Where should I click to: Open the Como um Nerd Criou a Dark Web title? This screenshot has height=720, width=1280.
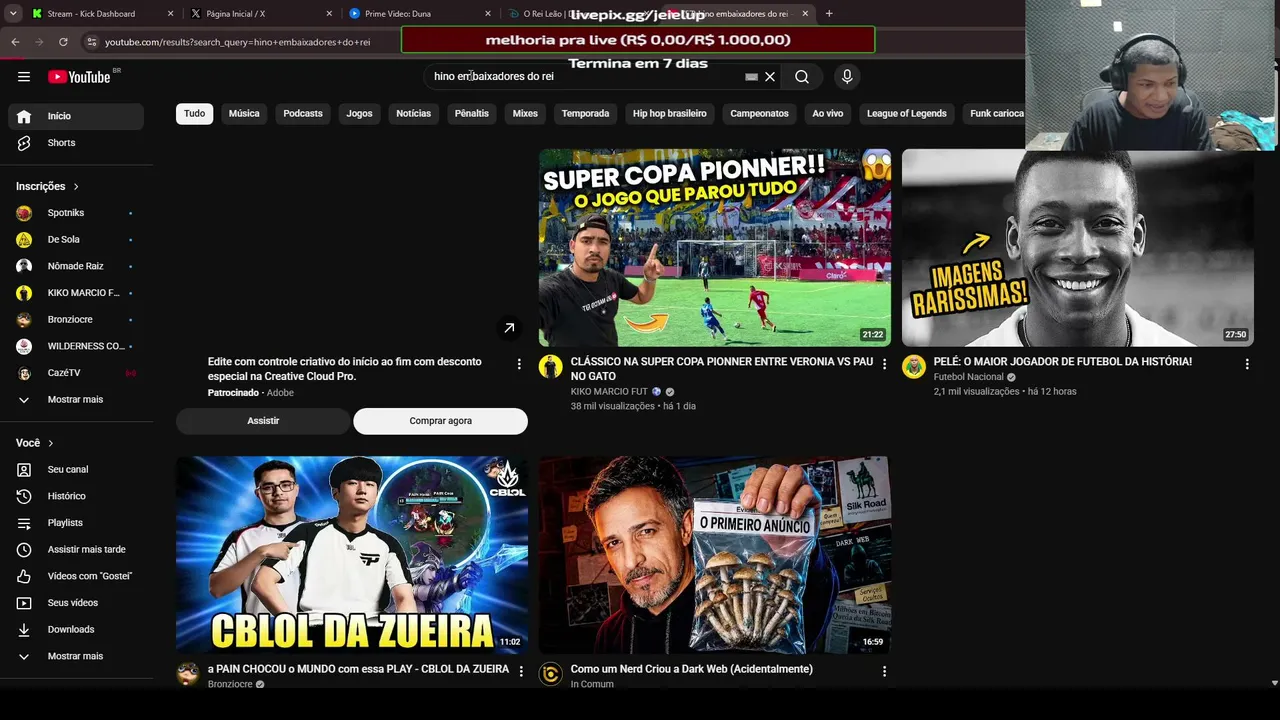692,669
